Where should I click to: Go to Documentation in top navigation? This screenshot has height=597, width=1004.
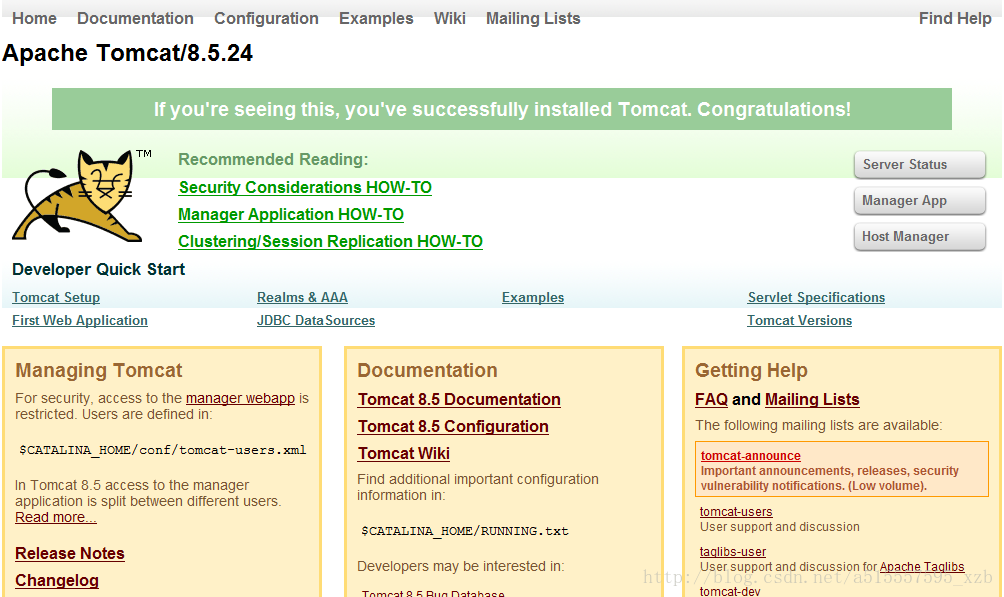tap(135, 19)
